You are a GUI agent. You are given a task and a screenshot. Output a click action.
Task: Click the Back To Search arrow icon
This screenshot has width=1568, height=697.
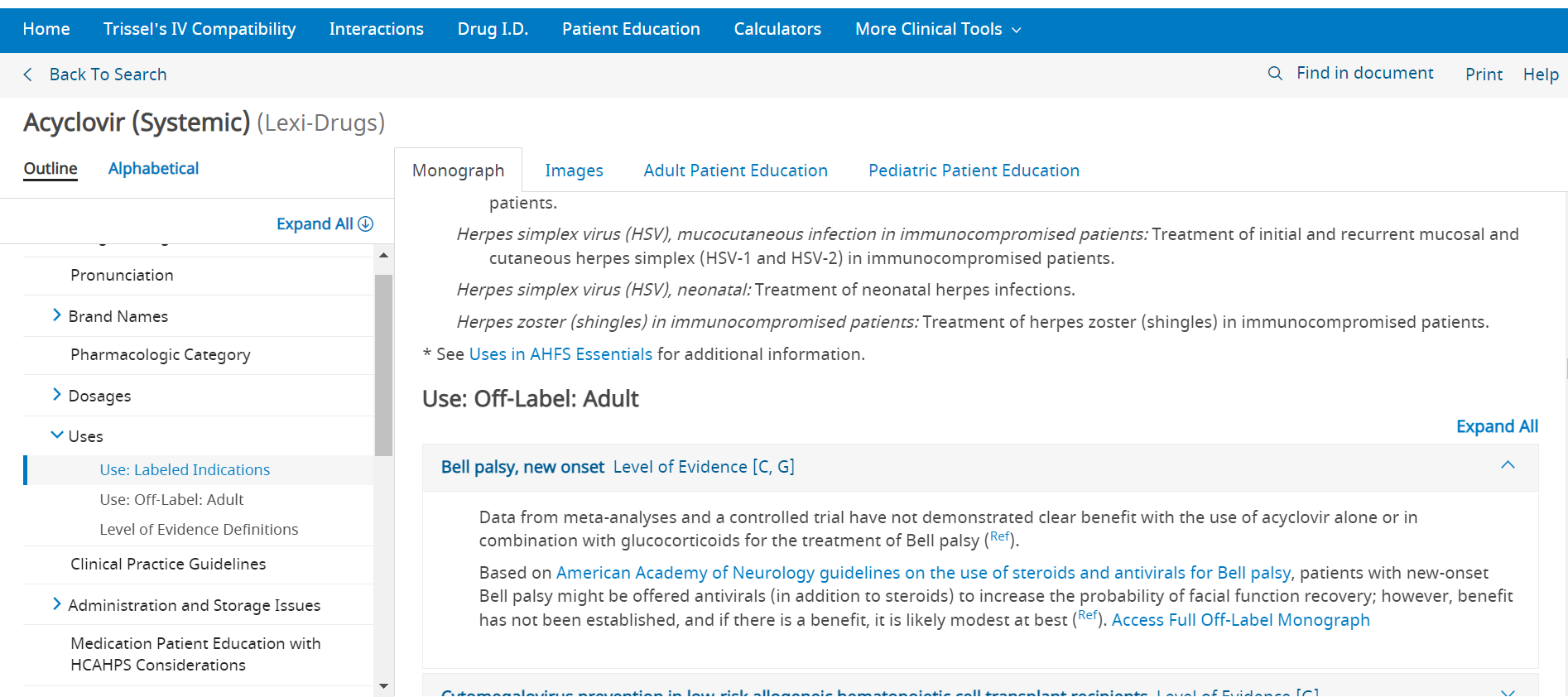point(28,75)
